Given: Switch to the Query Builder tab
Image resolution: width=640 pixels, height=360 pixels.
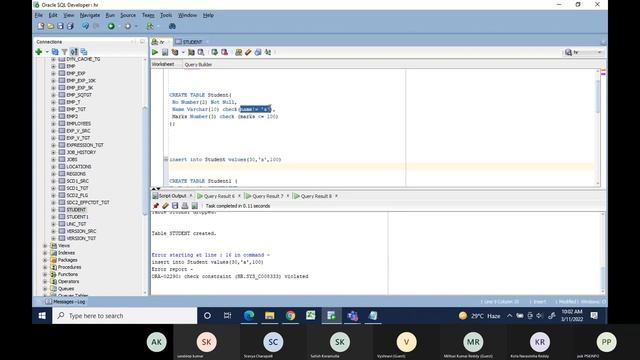Looking at the screenshot, I should (198, 64).
